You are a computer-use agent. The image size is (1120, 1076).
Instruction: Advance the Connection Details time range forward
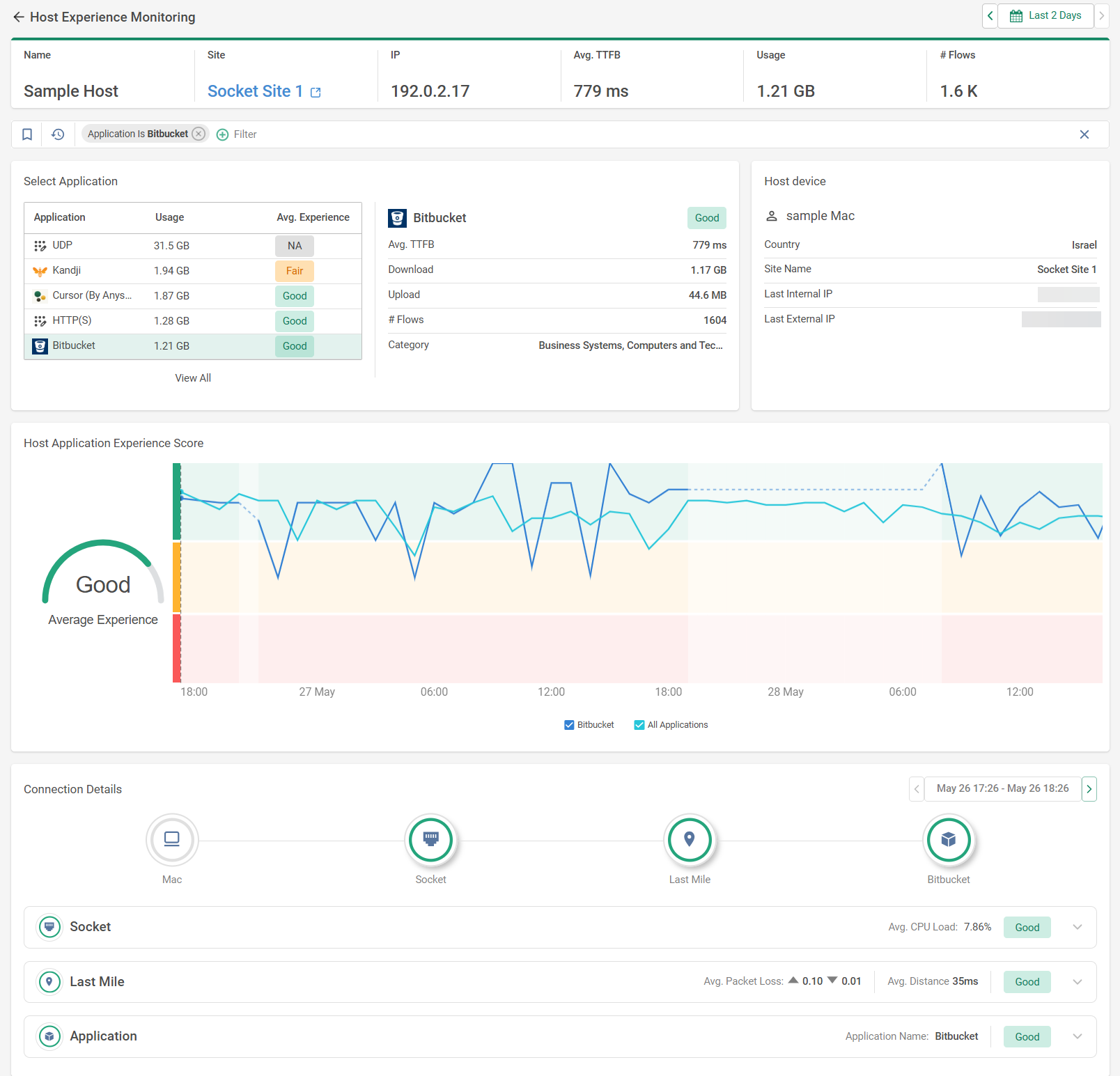point(1089,788)
